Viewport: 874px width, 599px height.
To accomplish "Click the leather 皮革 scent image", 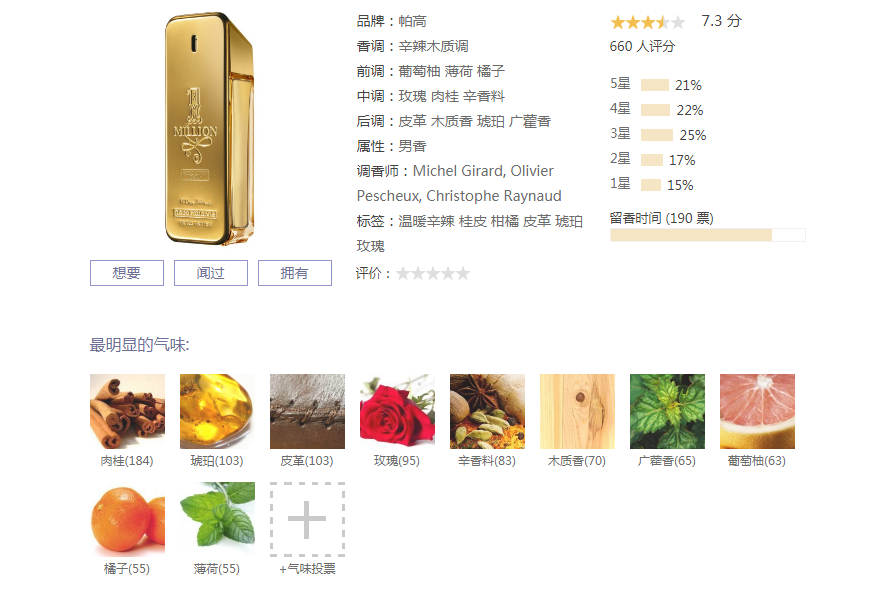I will coord(308,411).
